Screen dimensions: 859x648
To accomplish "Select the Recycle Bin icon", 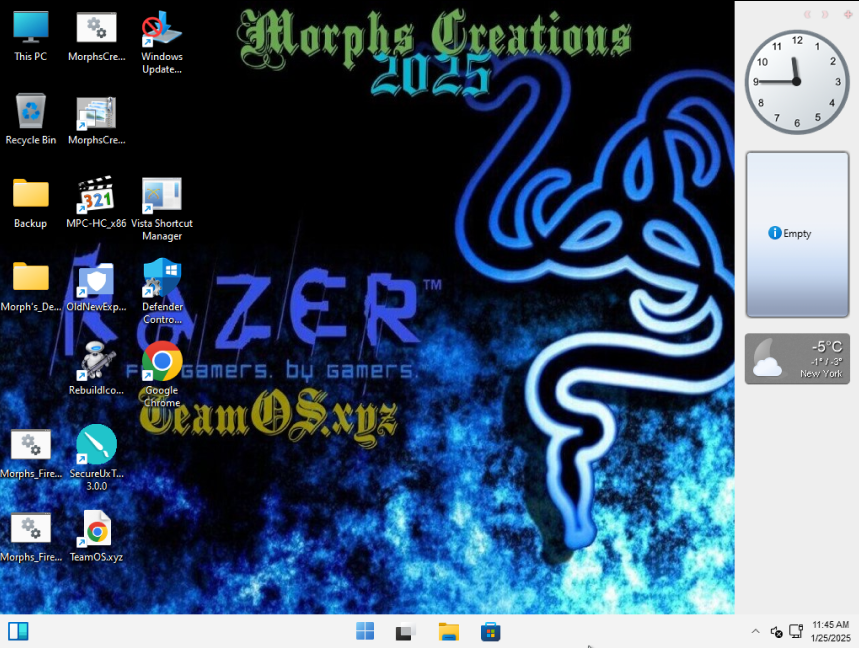I will (x=31, y=119).
